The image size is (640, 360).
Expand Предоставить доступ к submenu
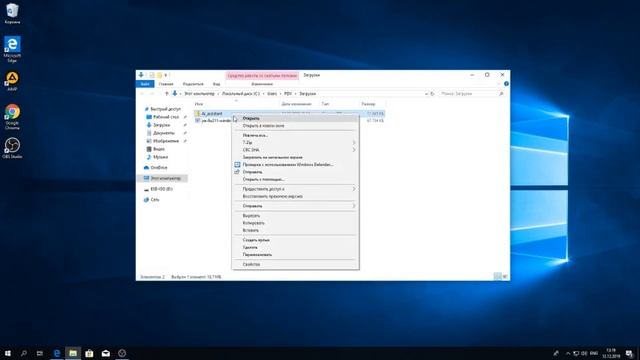pyautogui.click(x=354, y=189)
